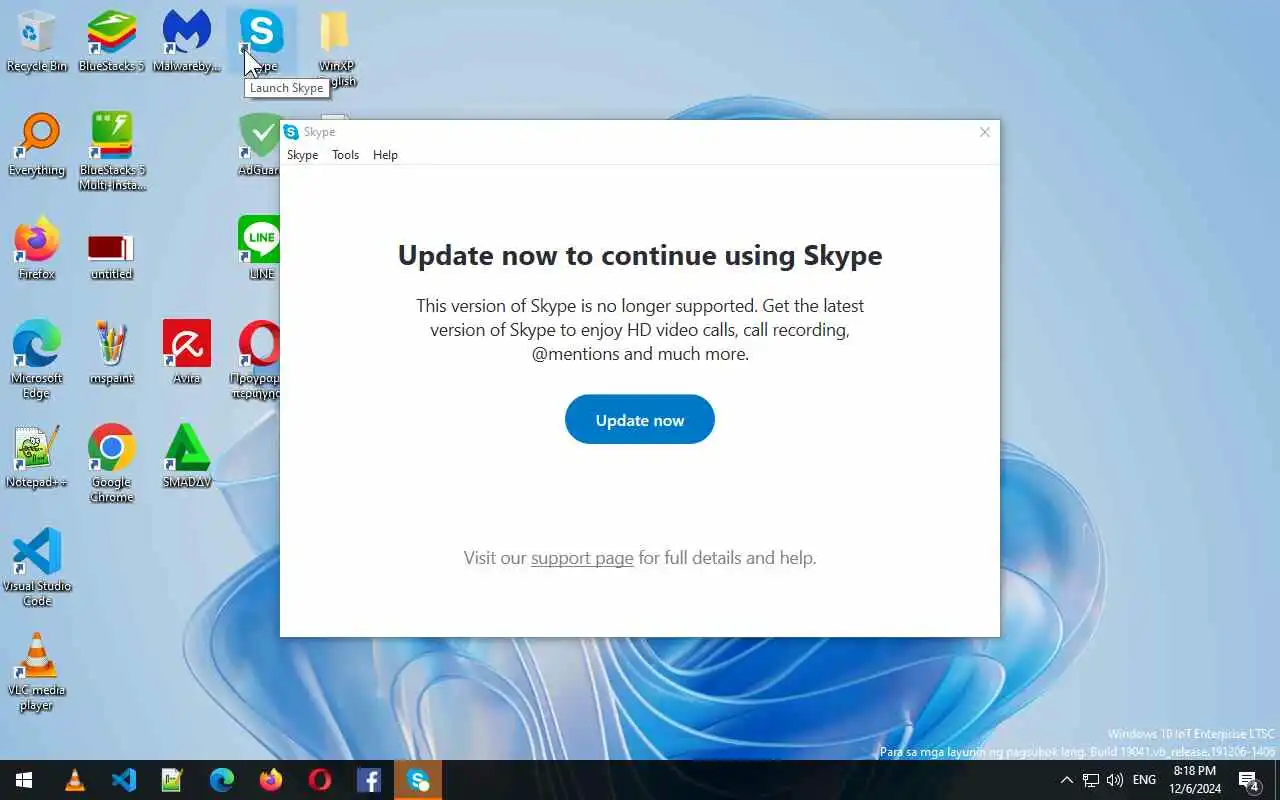Select the Recycle Bin desktop icon

[37, 41]
